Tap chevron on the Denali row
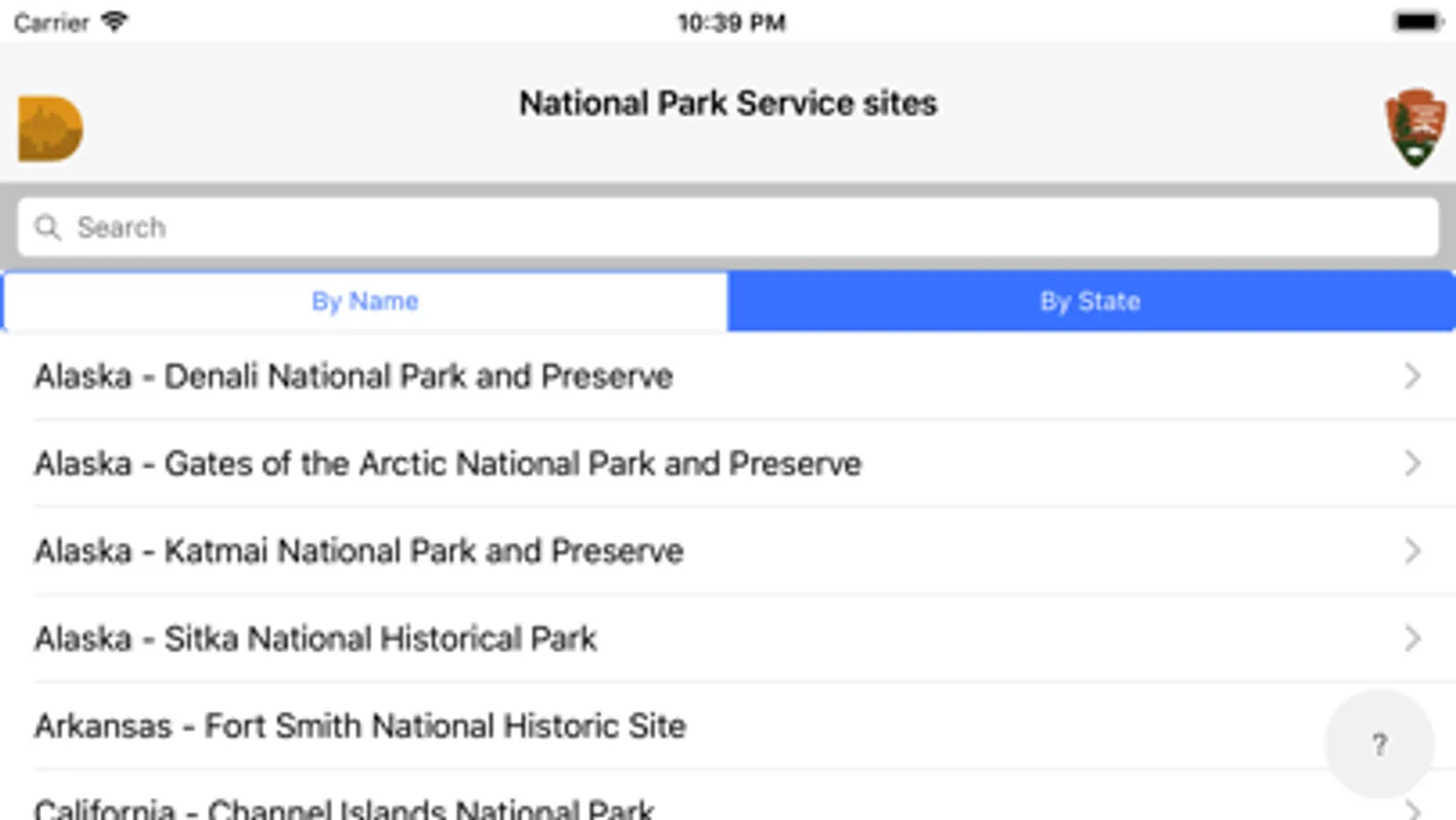1456x820 pixels. 1412,376
